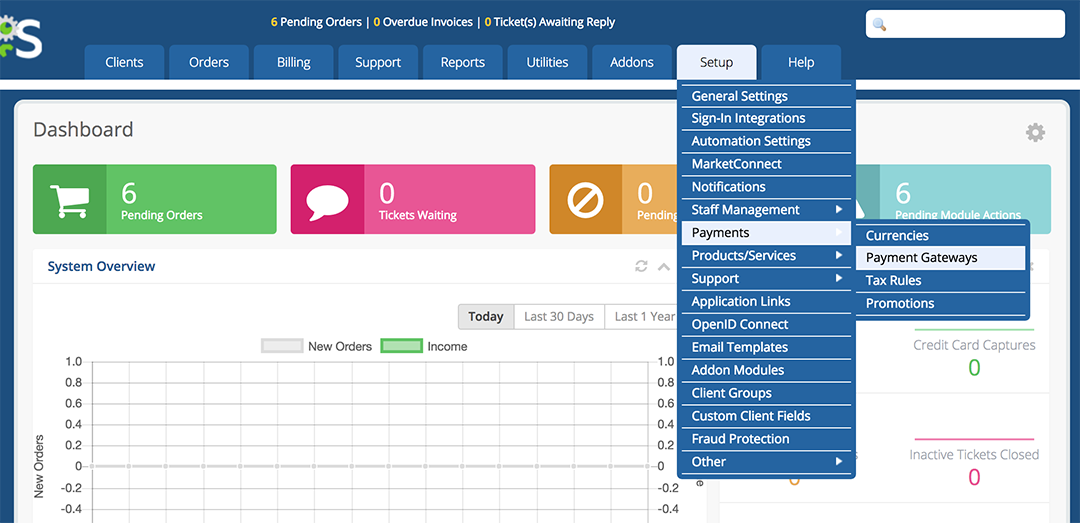This screenshot has height=523, width=1080.
Task: Click the 6 Pending Orders header link
Action: click(x=316, y=22)
